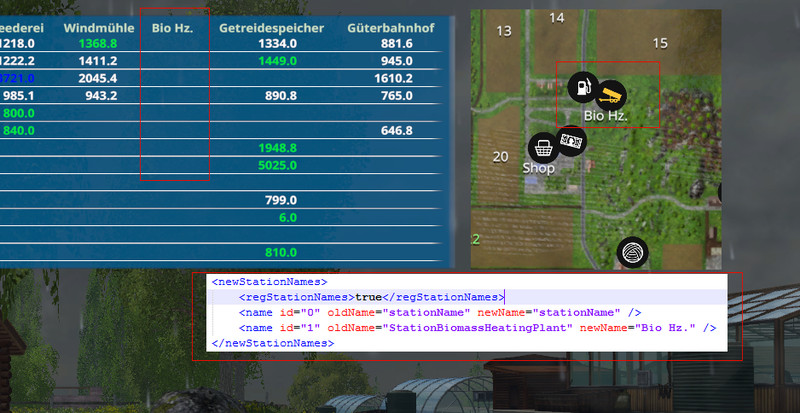Click the yellow trailer icon above Bio Hz.
Image resolution: width=800 pixels, height=413 pixels.
coord(610,95)
